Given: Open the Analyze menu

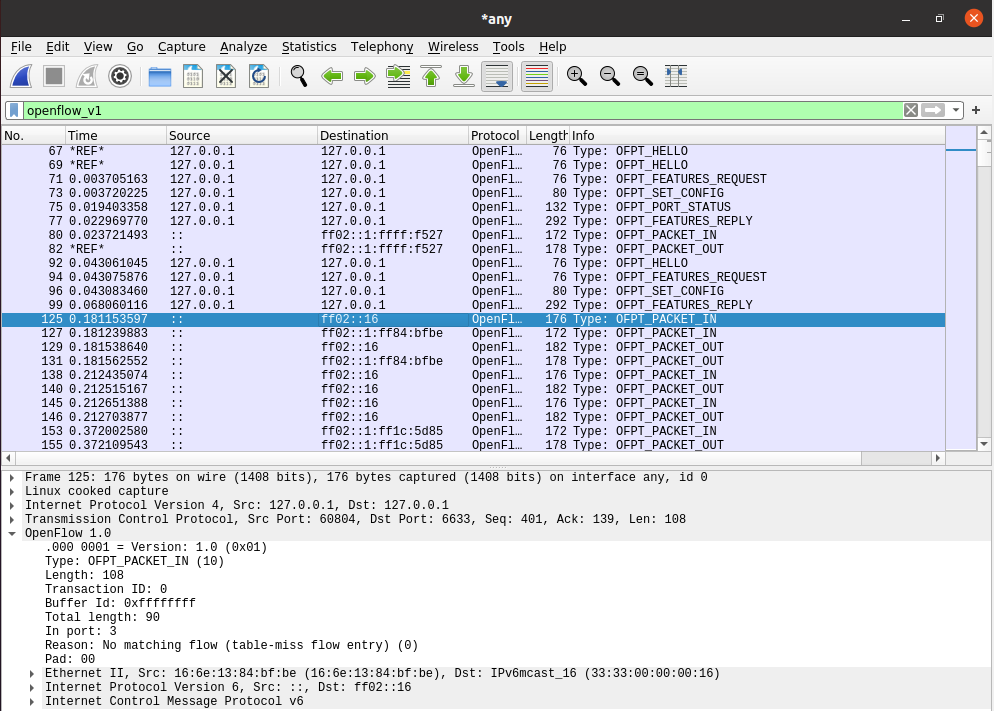Looking at the screenshot, I should [243, 47].
